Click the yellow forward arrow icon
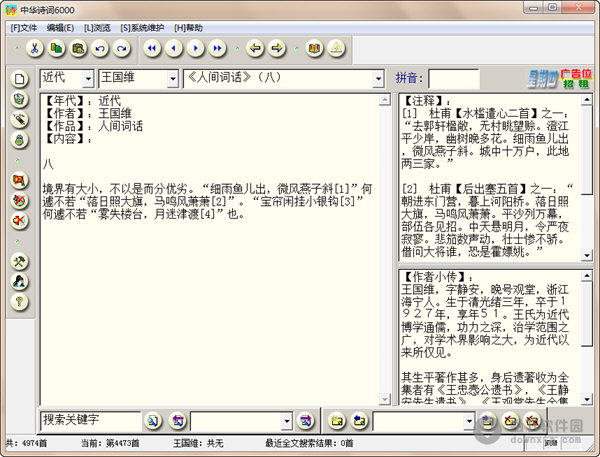Viewport: 600px width, 457px height. click(x=277, y=49)
